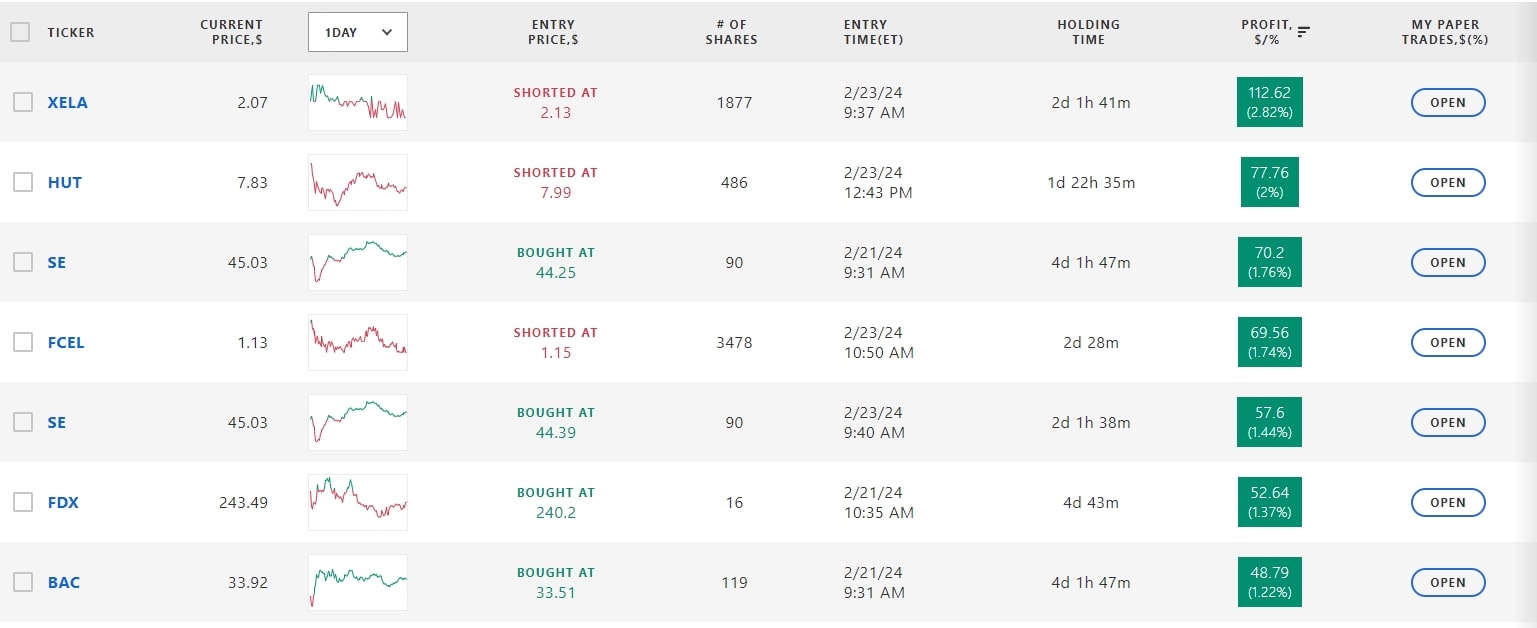Select the FCEL mini price chart
The image size is (1537, 628).
point(358,342)
